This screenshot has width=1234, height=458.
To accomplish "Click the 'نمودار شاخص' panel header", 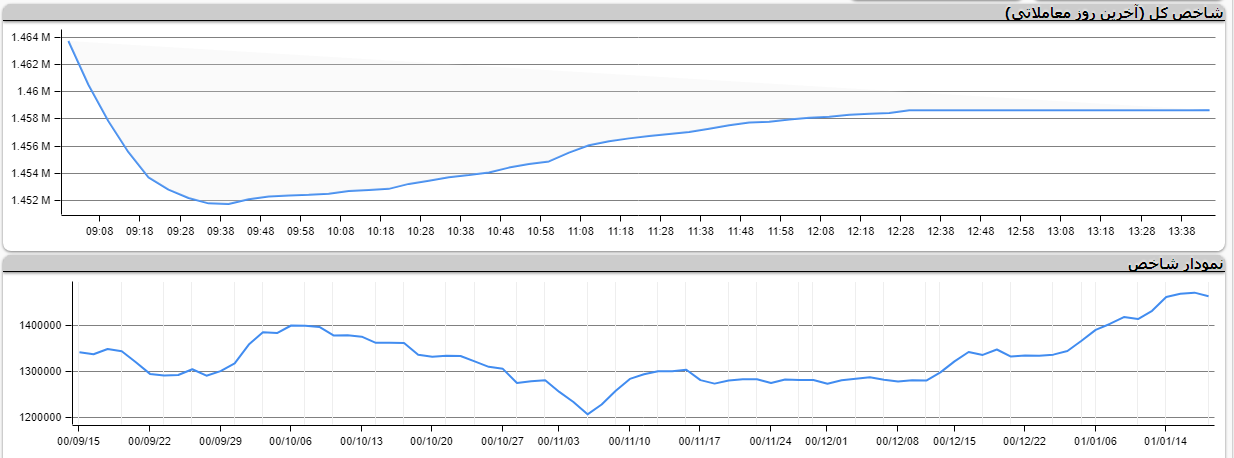I will click(x=1174, y=263).
